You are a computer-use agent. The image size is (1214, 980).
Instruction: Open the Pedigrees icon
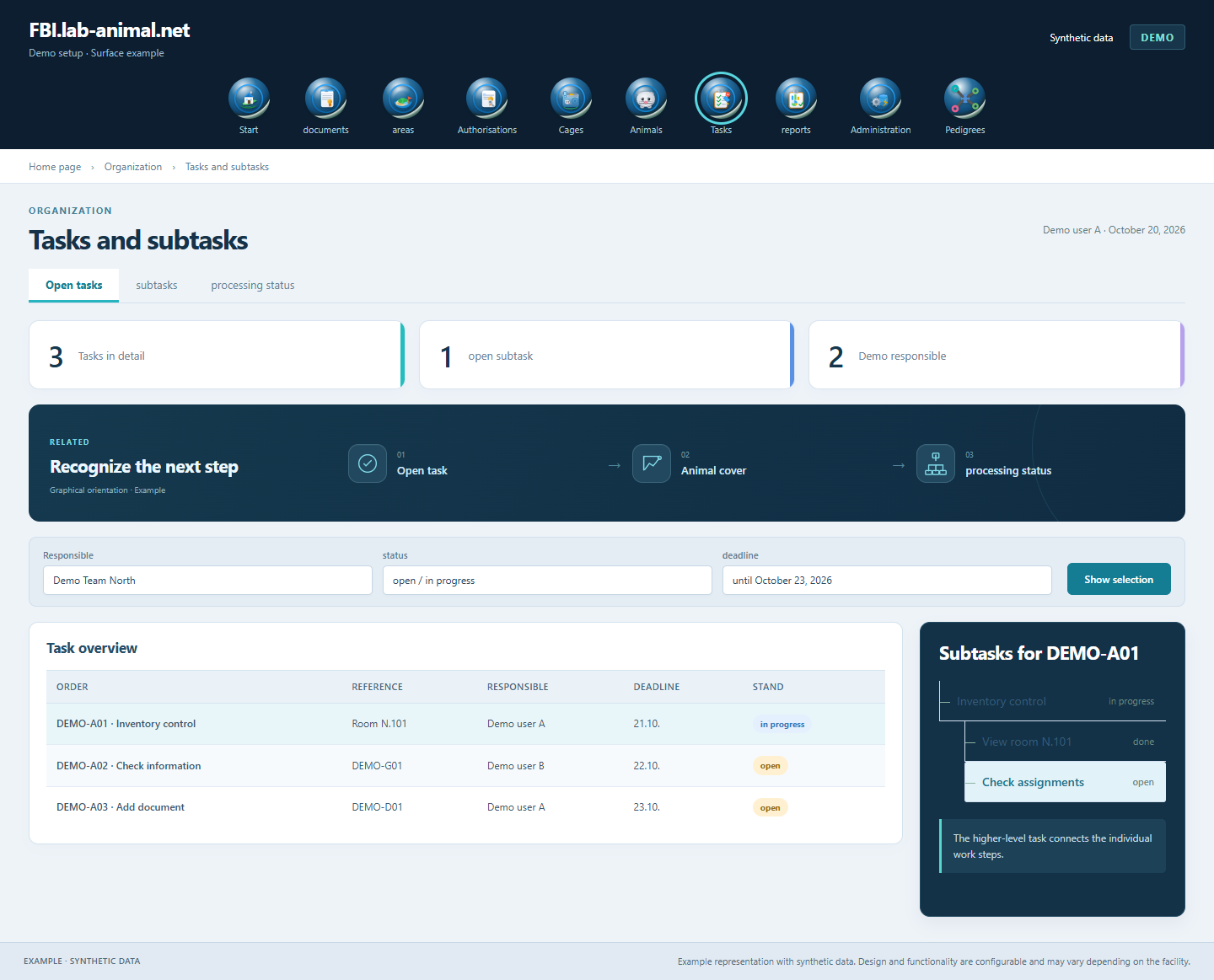click(x=964, y=98)
